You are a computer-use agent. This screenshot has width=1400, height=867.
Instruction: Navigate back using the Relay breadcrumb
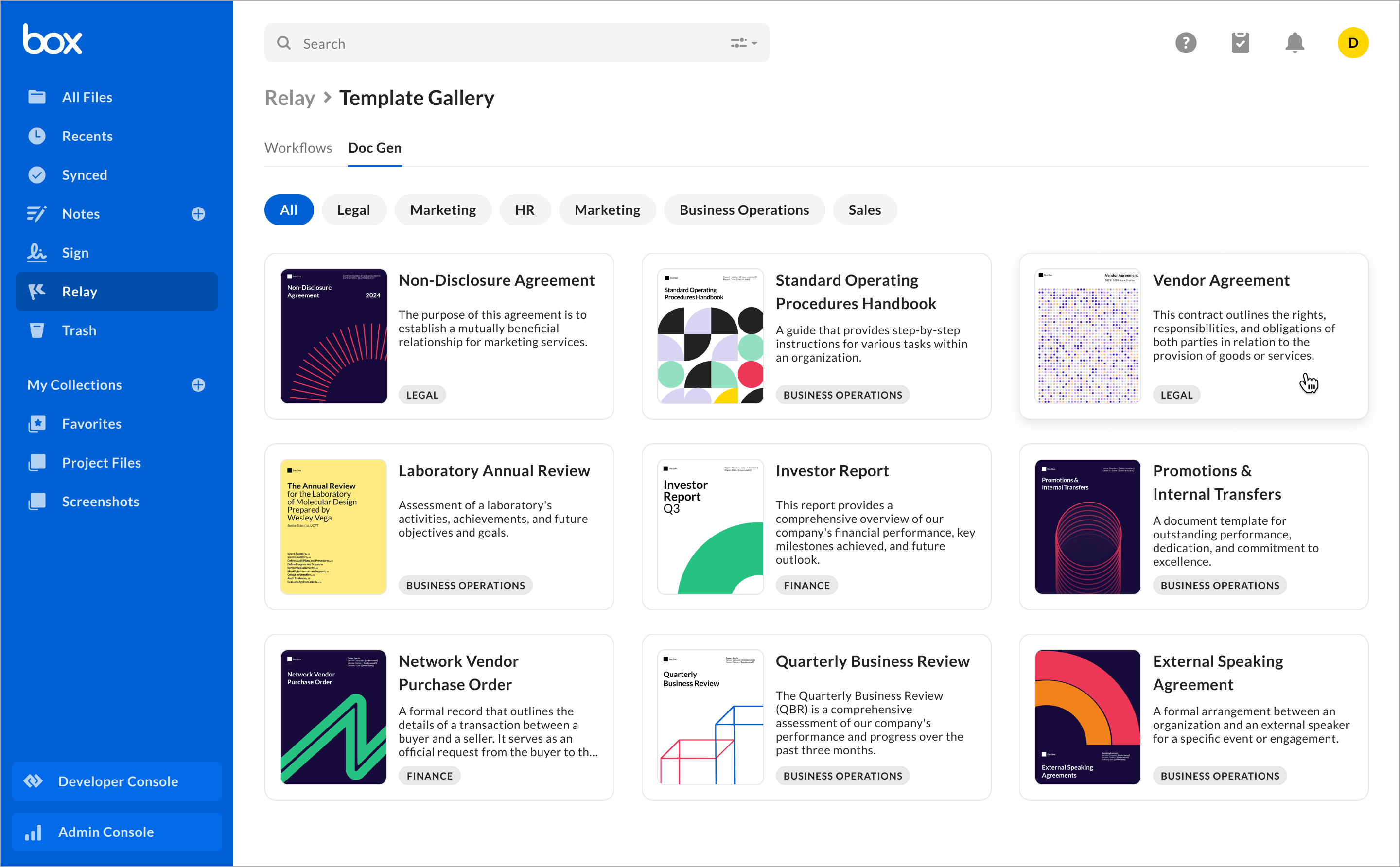click(x=290, y=98)
